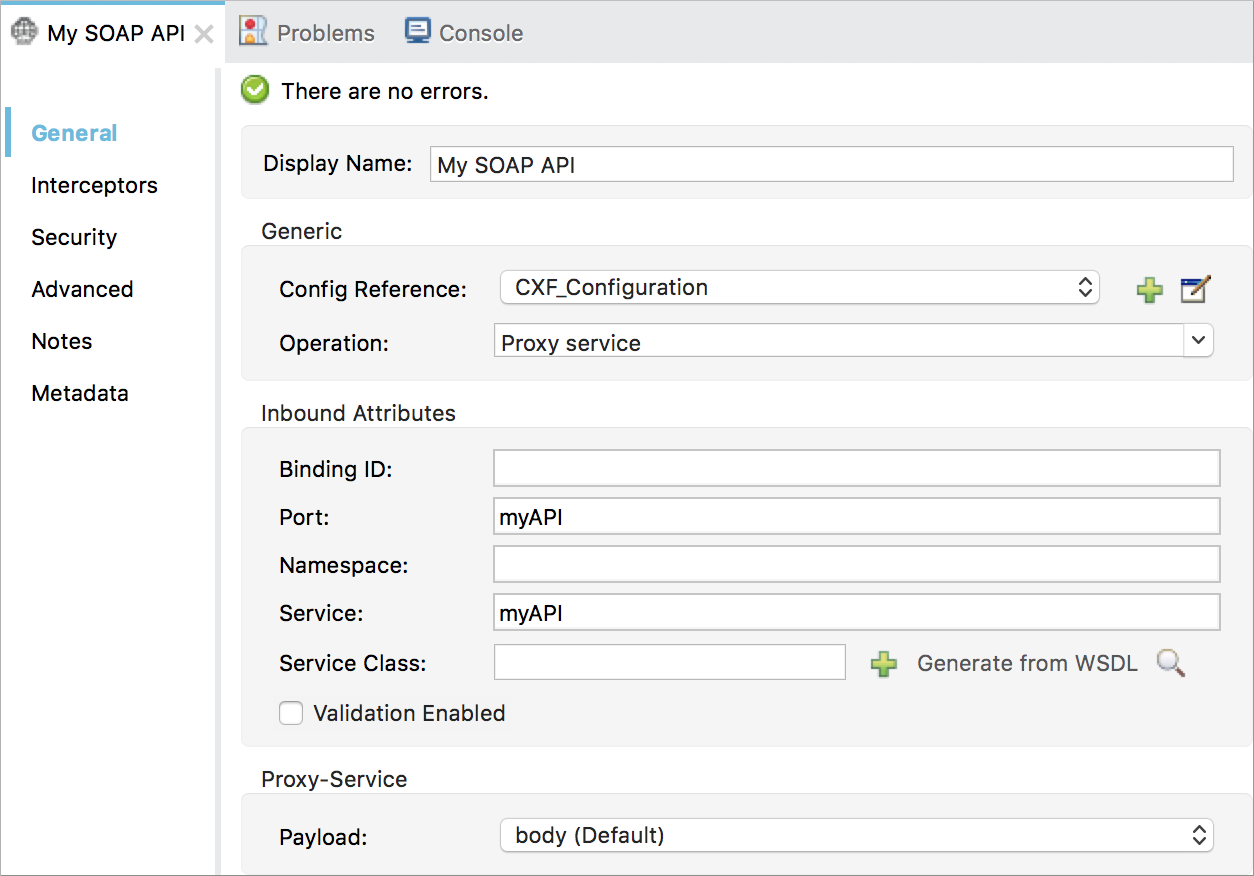The image size is (1254, 876).
Task: Click the green plus to add new Config Reference
Action: (x=1149, y=289)
